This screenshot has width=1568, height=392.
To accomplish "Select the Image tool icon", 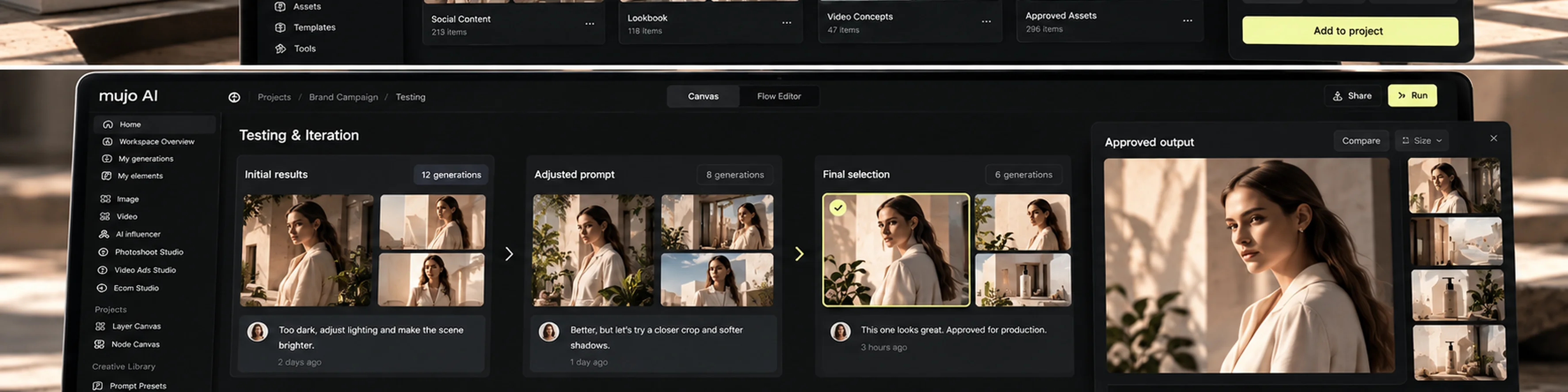I will point(105,199).
